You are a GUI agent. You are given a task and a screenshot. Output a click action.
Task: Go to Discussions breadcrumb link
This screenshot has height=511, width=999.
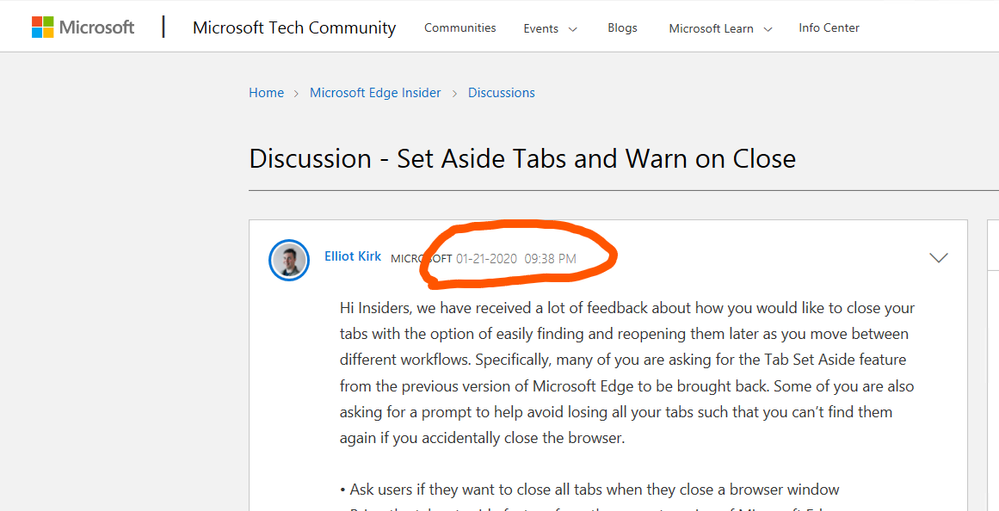tap(501, 92)
